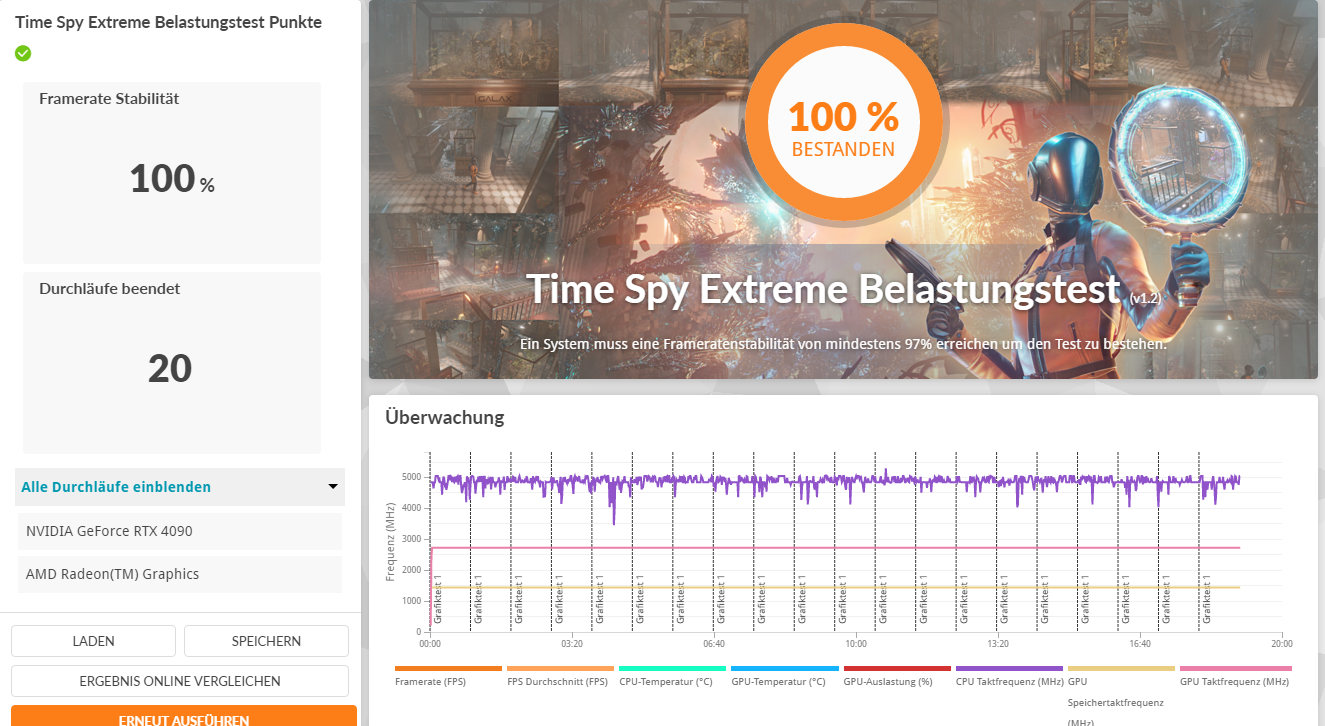This screenshot has height=726, width=1325.
Task: Click the Überwachung heading
Action: pos(445,417)
